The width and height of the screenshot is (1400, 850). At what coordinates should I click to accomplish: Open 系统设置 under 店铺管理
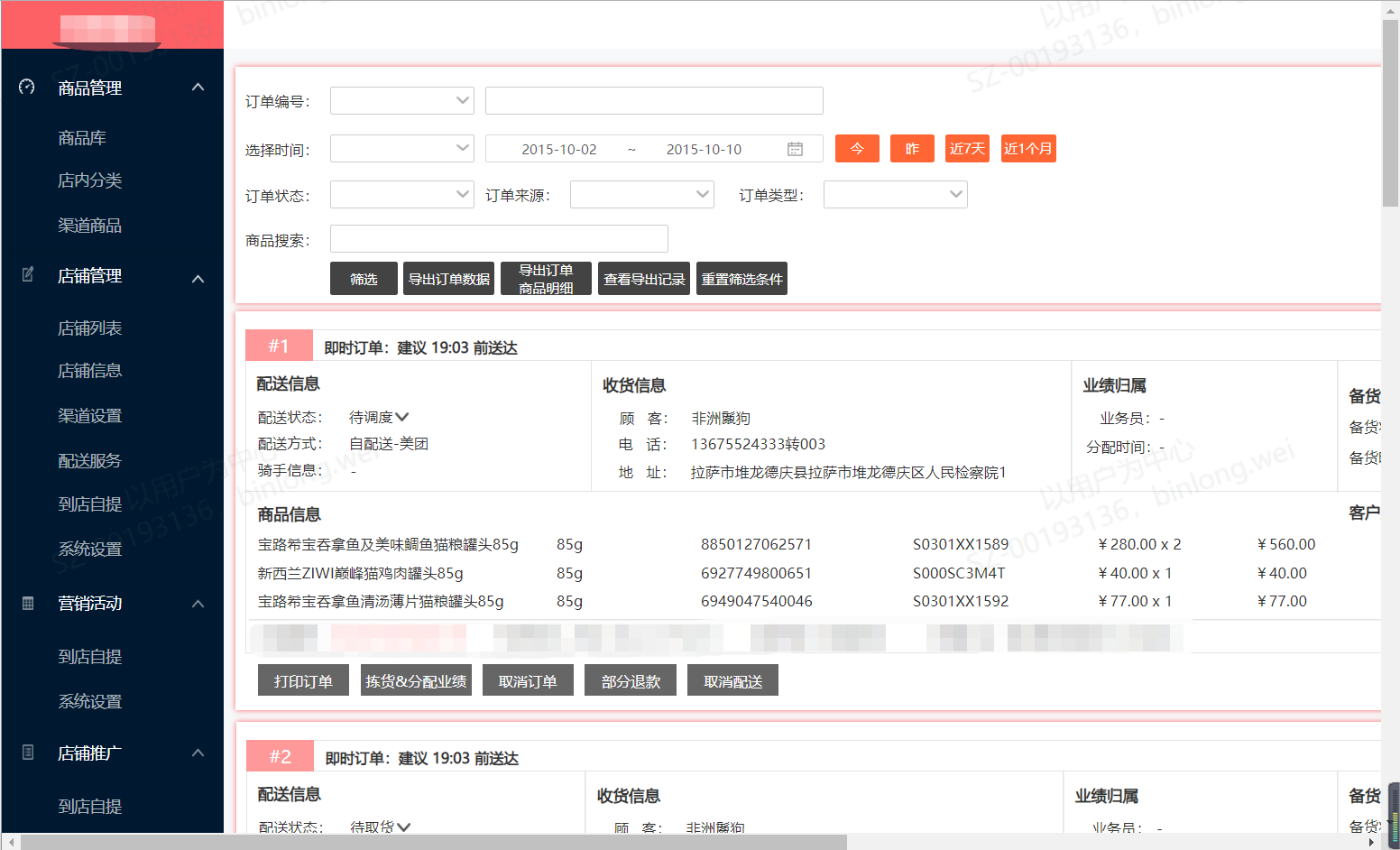(89, 549)
